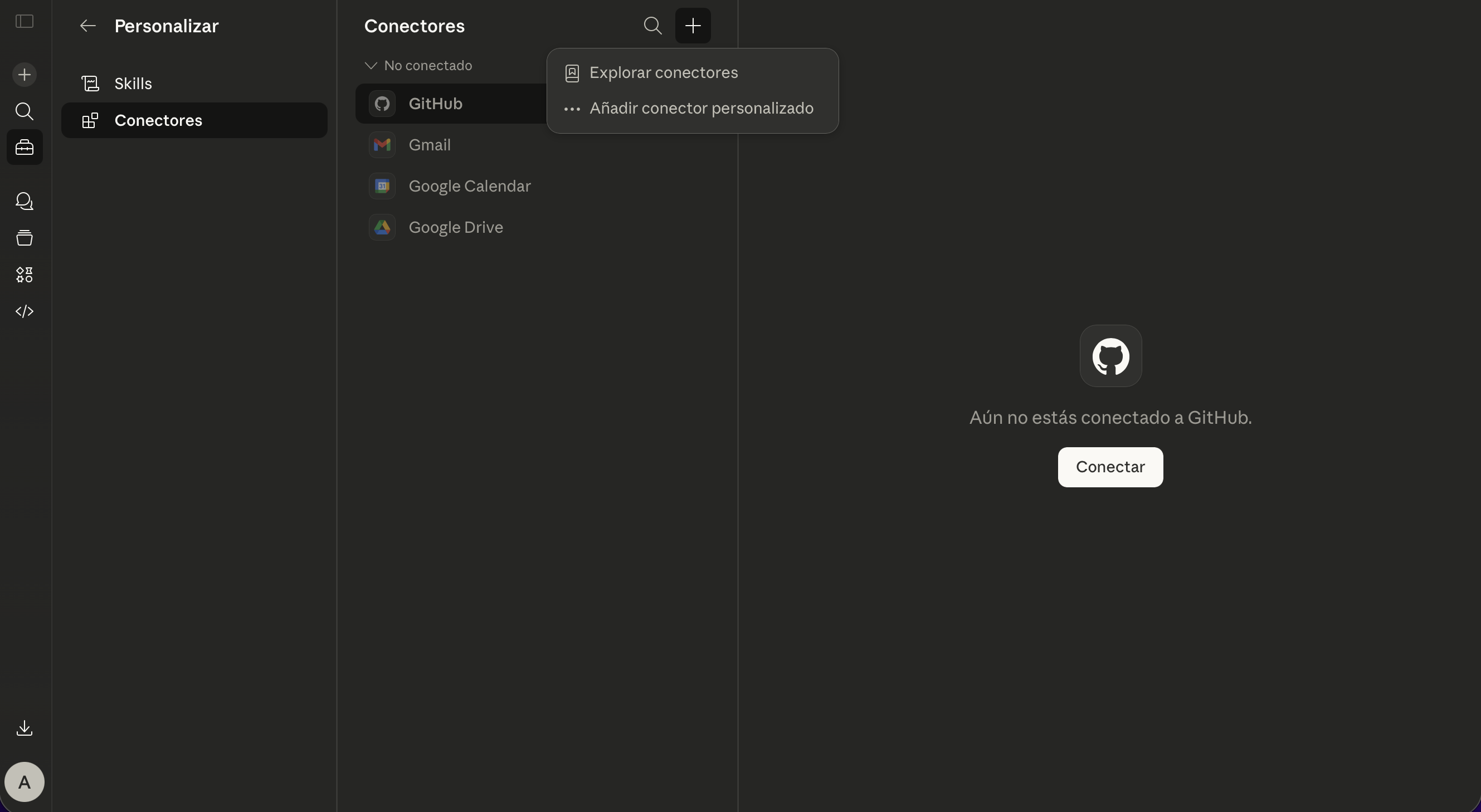Click the Google Drive icon
Image resolution: width=1481 pixels, height=812 pixels.
[382, 227]
